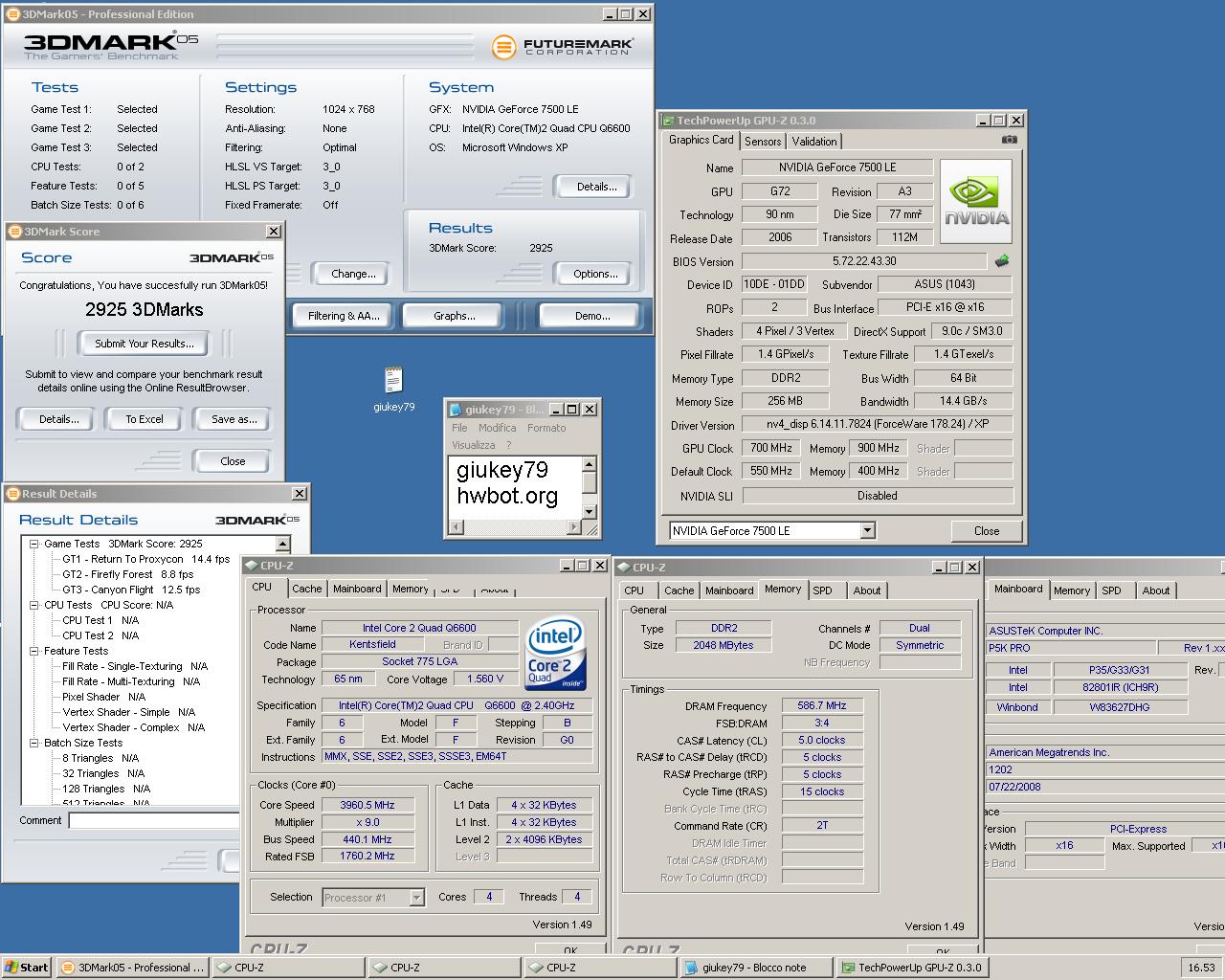Click the Futuremark Corporation logo
1225x980 pixels.
[x=563, y=46]
